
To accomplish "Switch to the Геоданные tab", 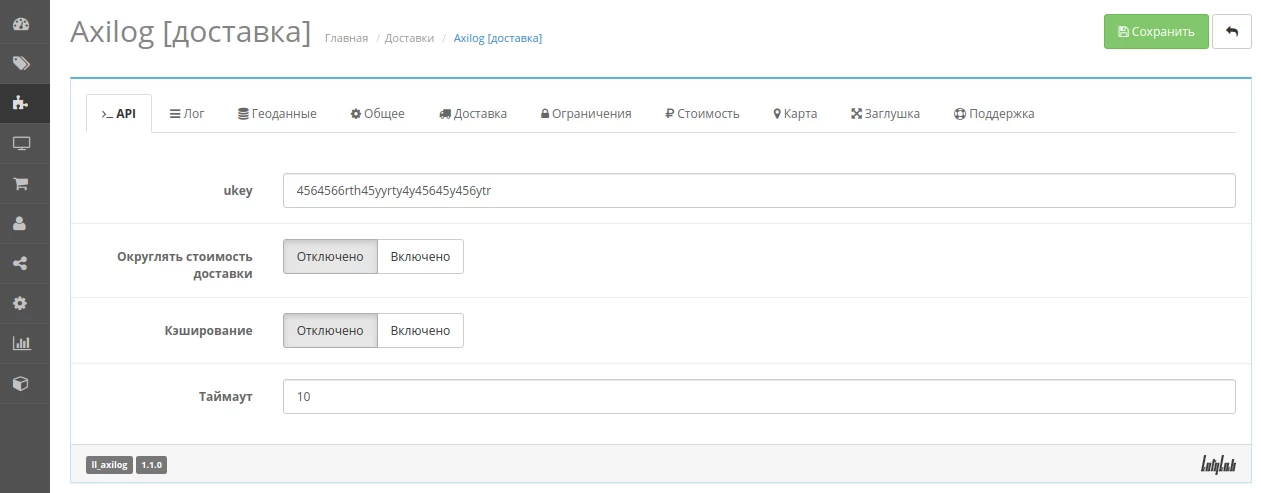I will (277, 114).
